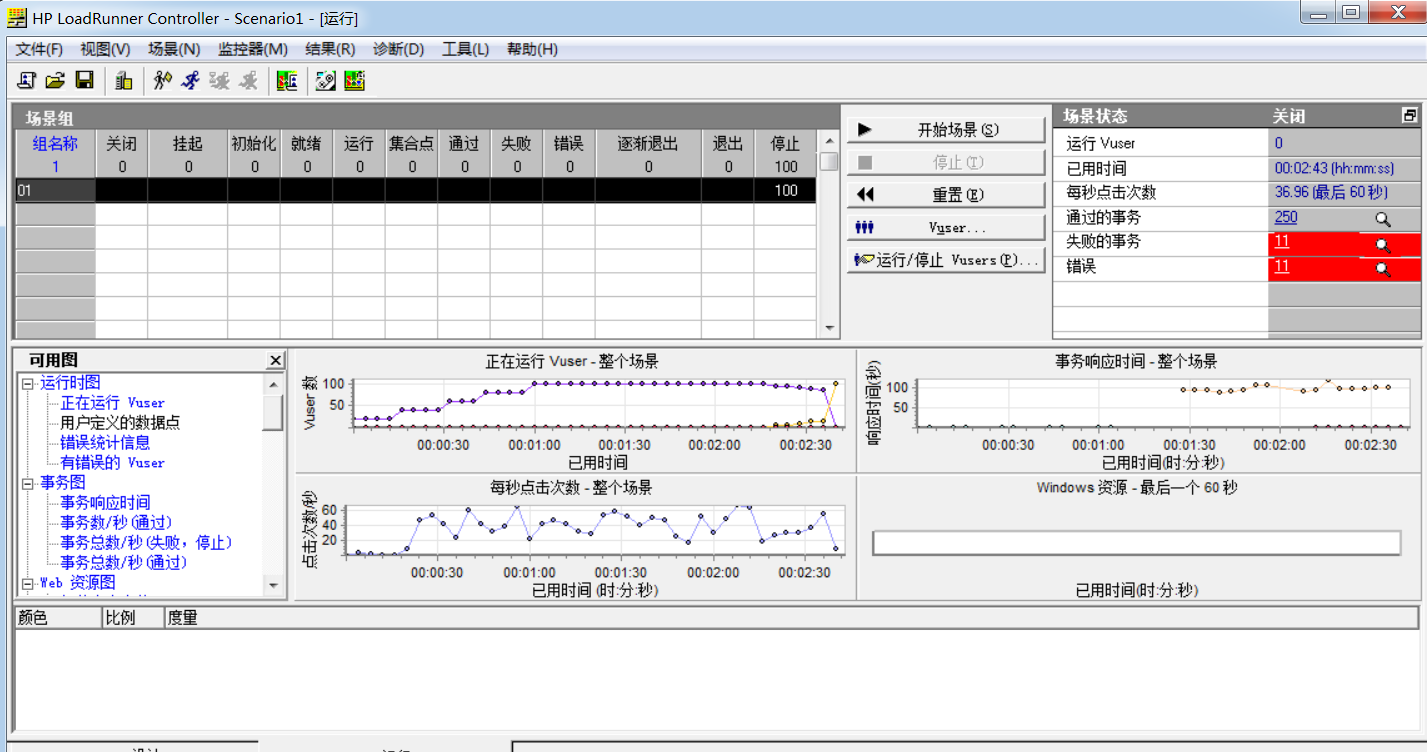Select 事务响应时间 in the available graphs tree

coord(105,503)
